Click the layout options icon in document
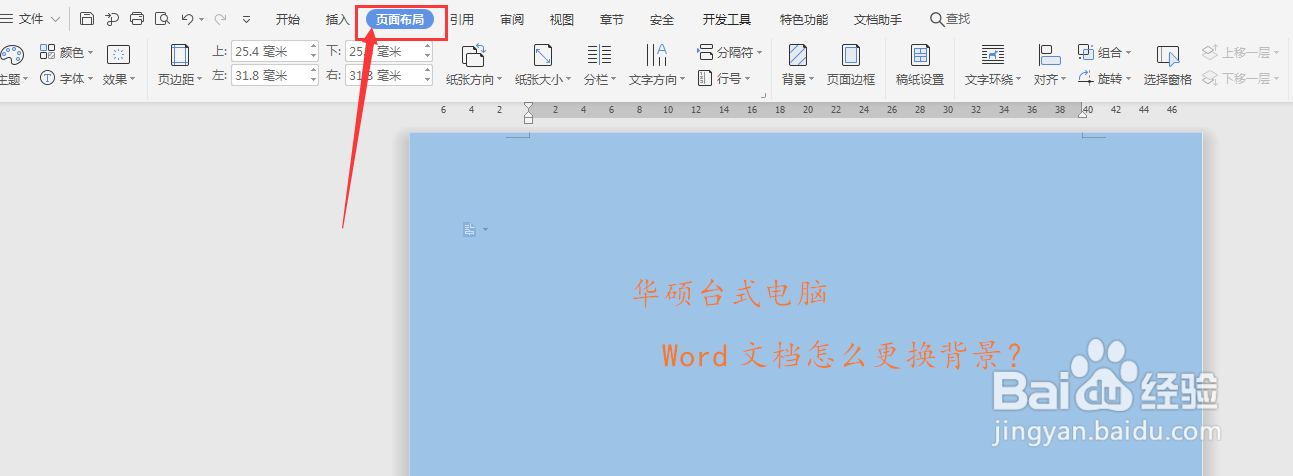The height and width of the screenshot is (476, 1293). [x=470, y=230]
